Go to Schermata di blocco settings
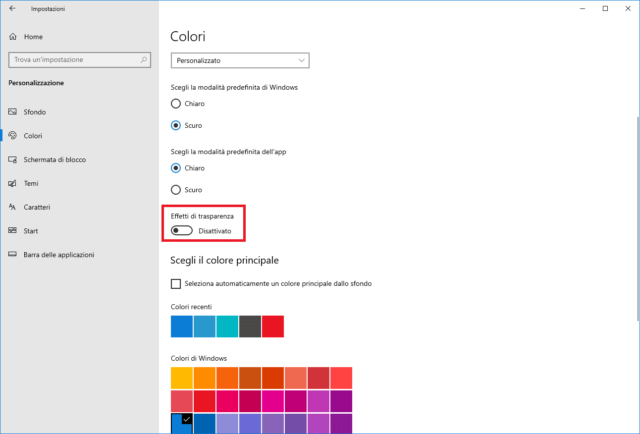 pos(55,160)
